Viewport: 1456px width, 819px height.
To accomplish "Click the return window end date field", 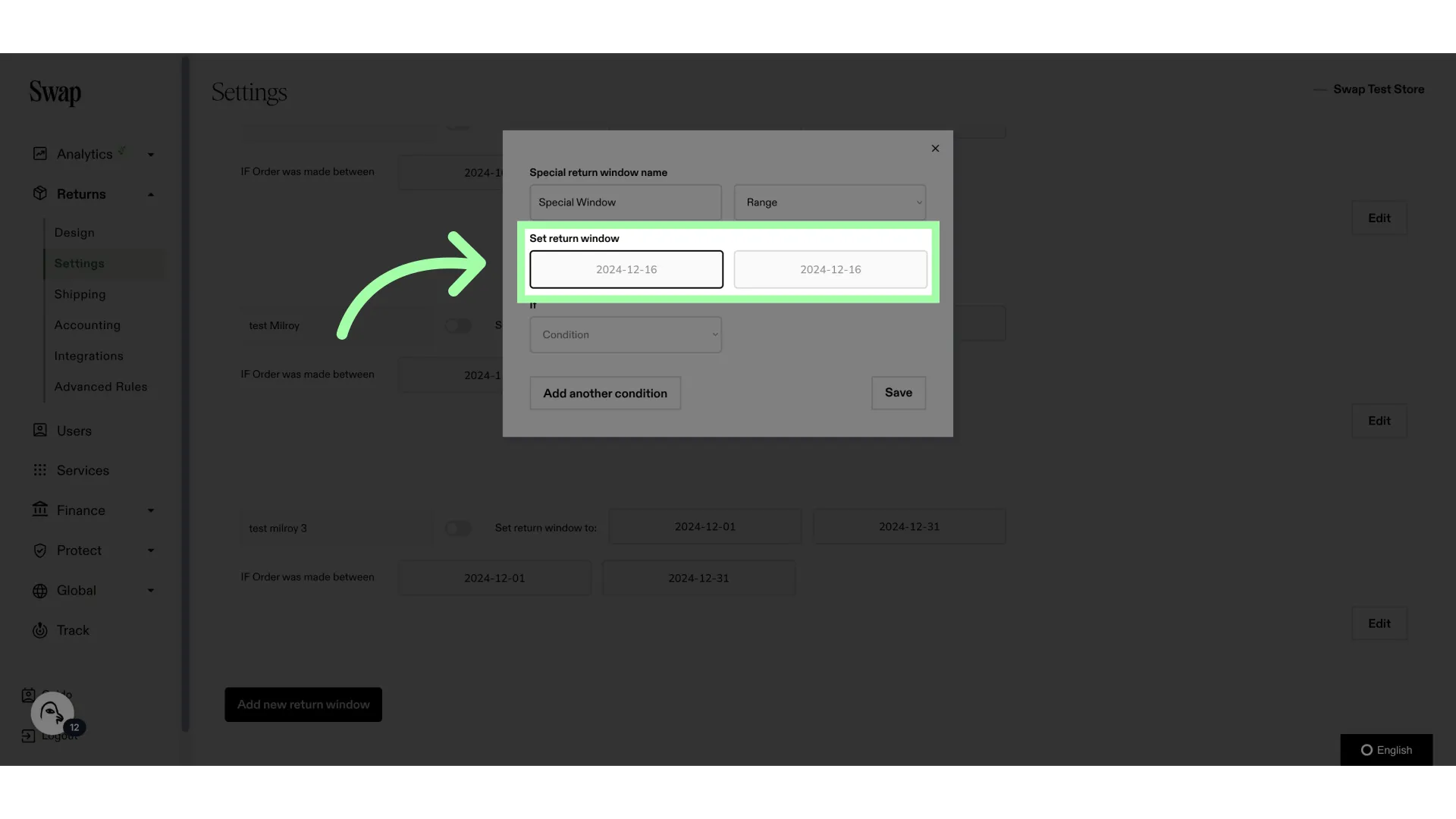I will 830,269.
